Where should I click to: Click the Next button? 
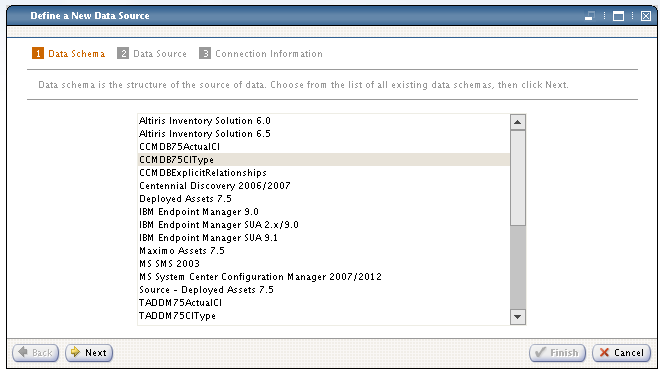tap(89, 353)
